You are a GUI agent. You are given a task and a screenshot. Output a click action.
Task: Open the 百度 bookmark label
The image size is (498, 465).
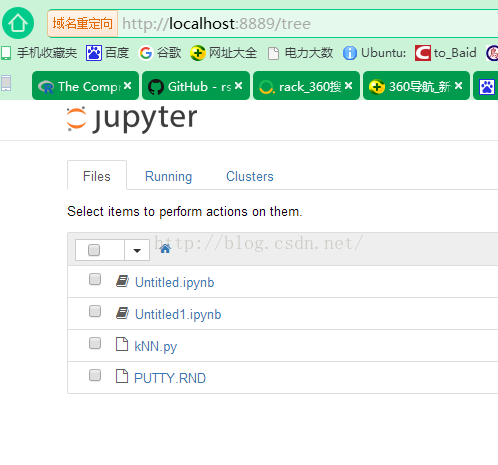click(x=117, y=53)
